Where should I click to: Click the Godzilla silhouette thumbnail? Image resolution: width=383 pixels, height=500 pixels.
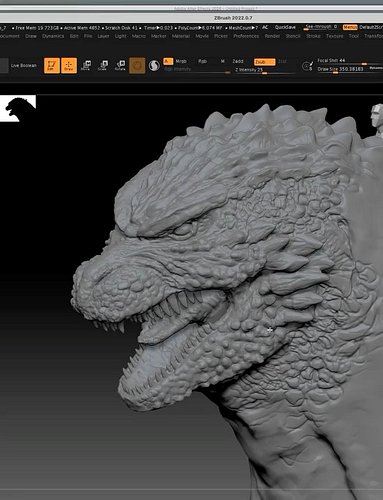click(18, 108)
